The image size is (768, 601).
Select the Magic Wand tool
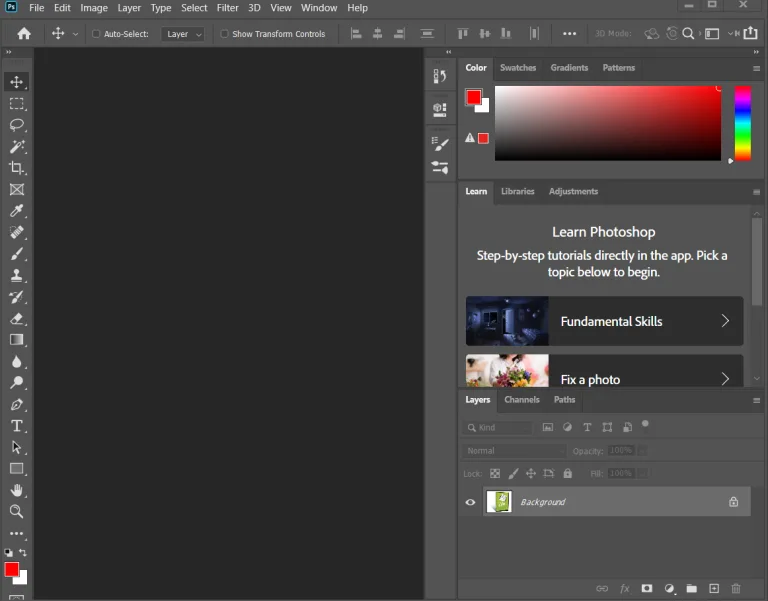17,146
